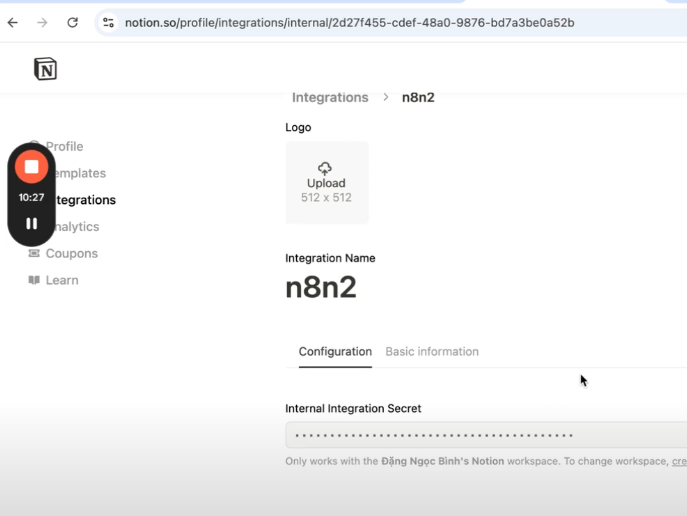Open Templates in the sidebar
Viewport: 687px width, 516px height.
[x=79, y=173]
